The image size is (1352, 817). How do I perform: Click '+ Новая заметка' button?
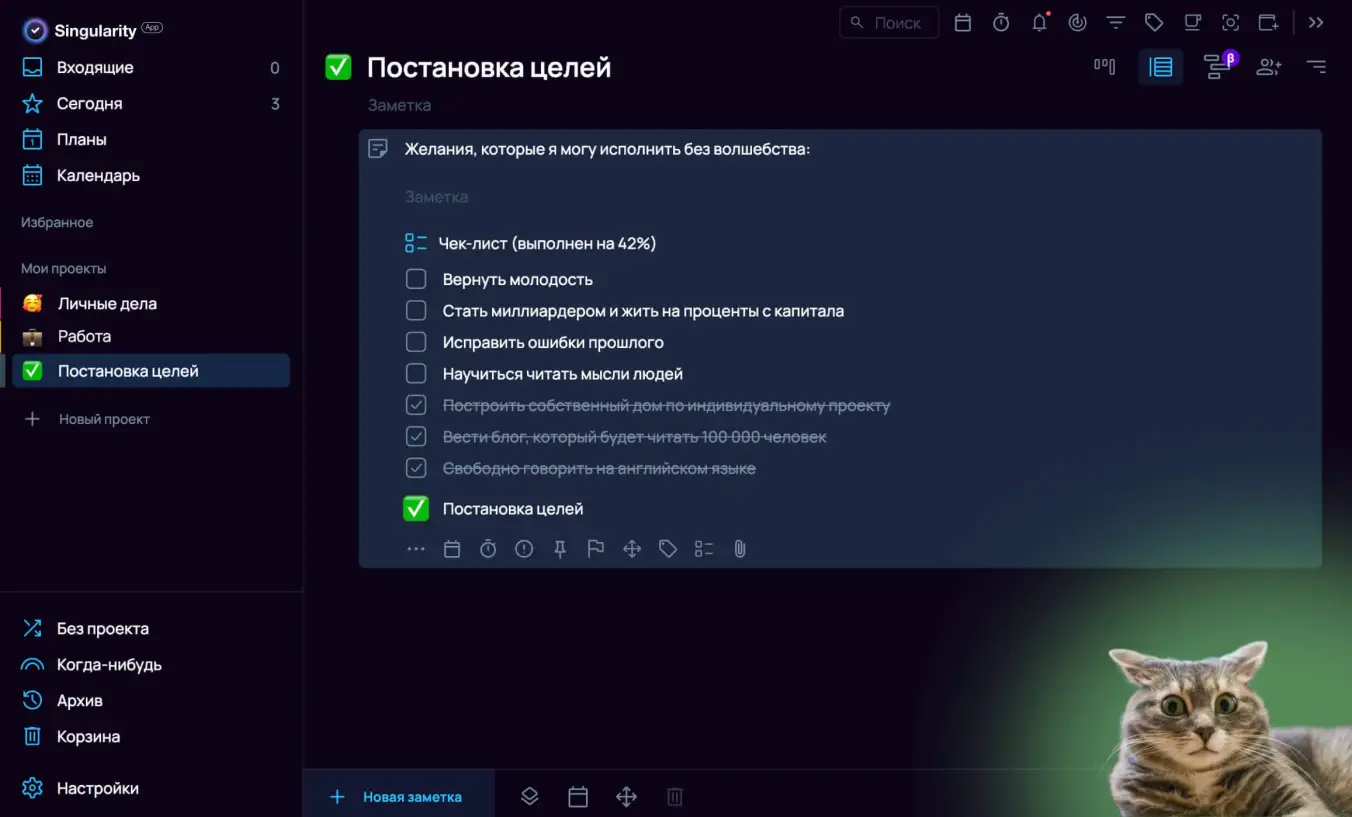[x=398, y=796]
